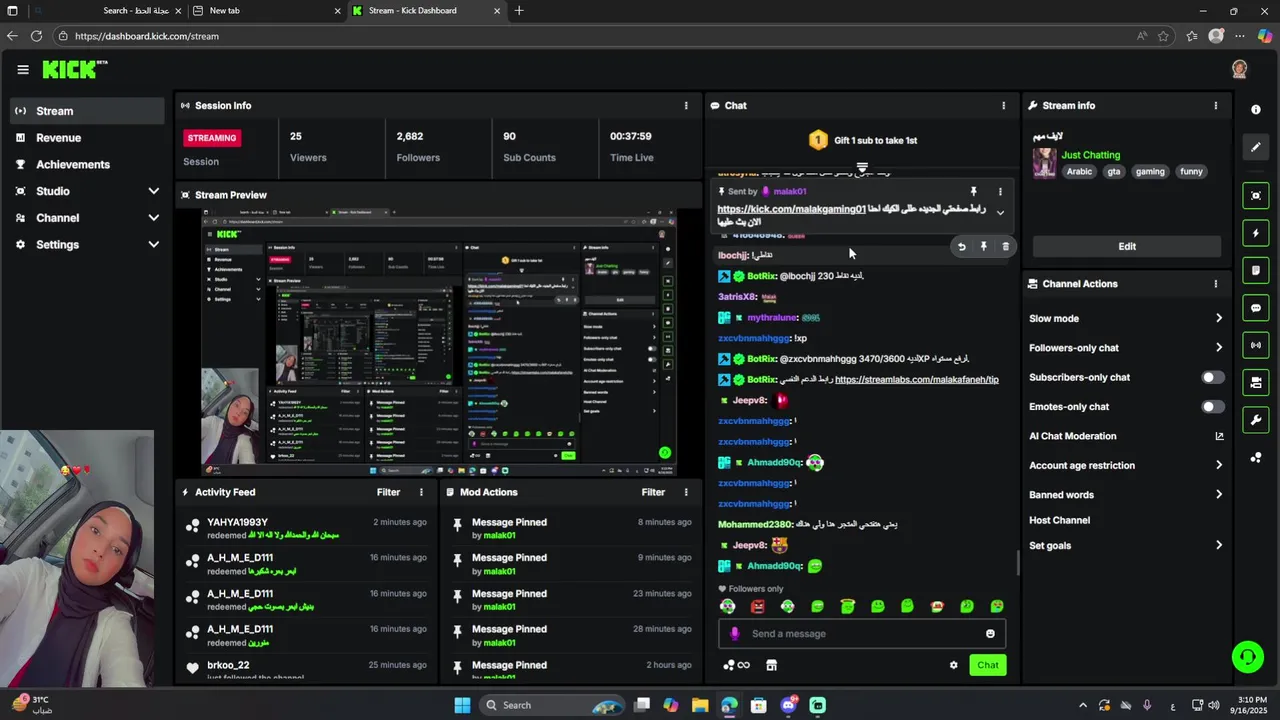Viewport: 1280px width, 720px height.
Task: Click the info icon in right sidebar
Action: pyautogui.click(x=1256, y=109)
